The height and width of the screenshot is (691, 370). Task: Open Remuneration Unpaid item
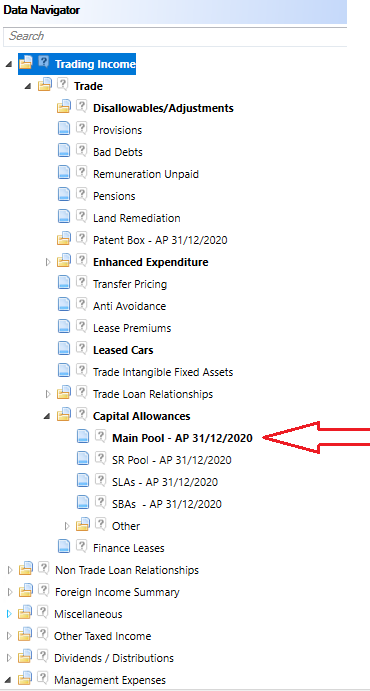coord(146,174)
